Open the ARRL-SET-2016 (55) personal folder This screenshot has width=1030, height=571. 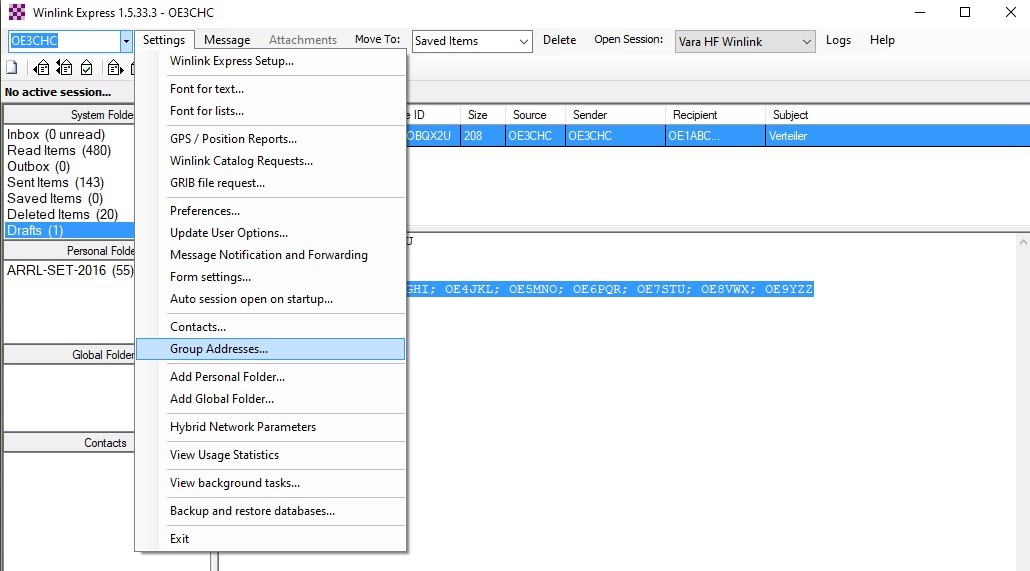(x=70, y=271)
